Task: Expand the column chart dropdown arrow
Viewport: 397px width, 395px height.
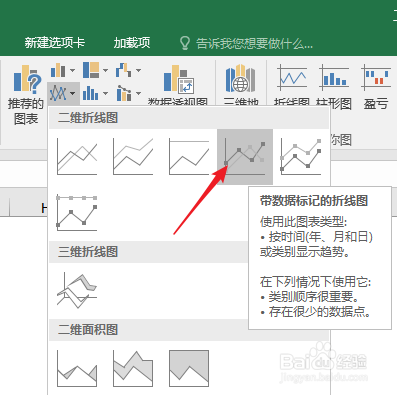Action: (x=72, y=70)
